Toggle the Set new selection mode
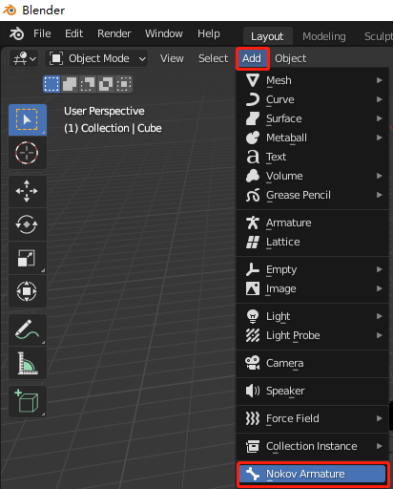Image resolution: width=394 pixels, height=489 pixels. 52,84
